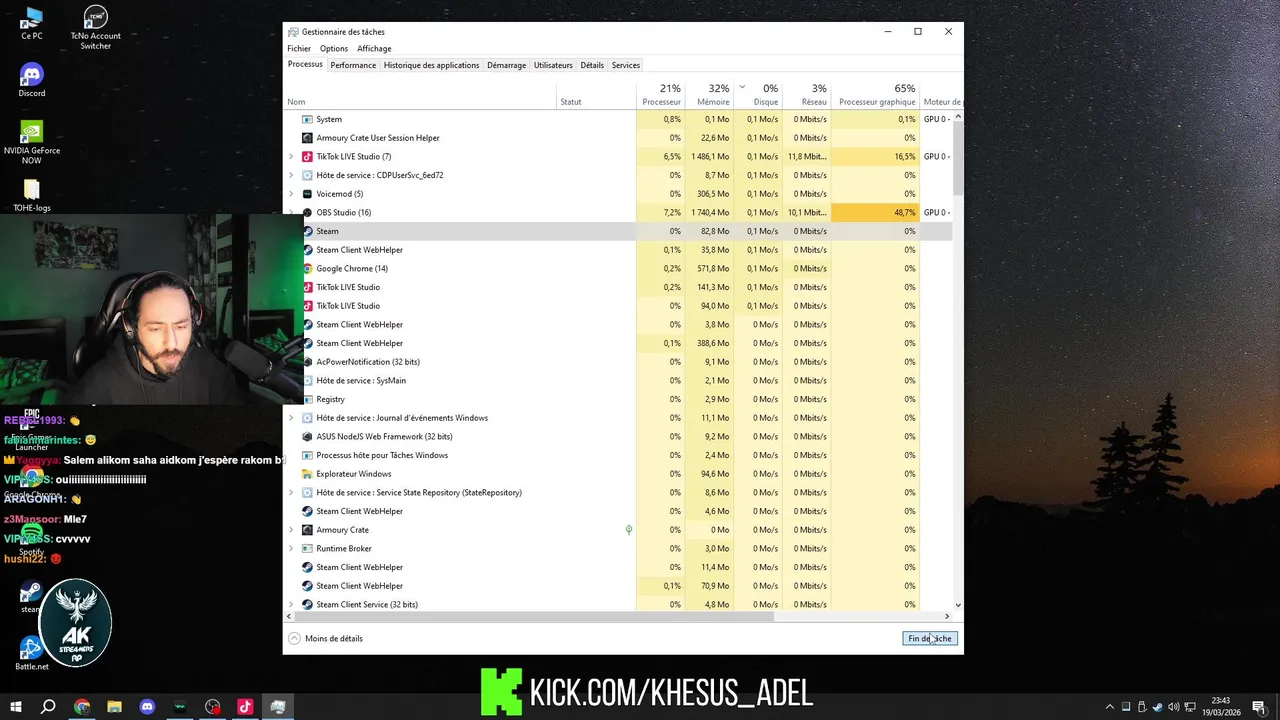Expand Runtime Broker process group
The height and width of the screenshot is (720, 1280).
click(x=291, y=549)
